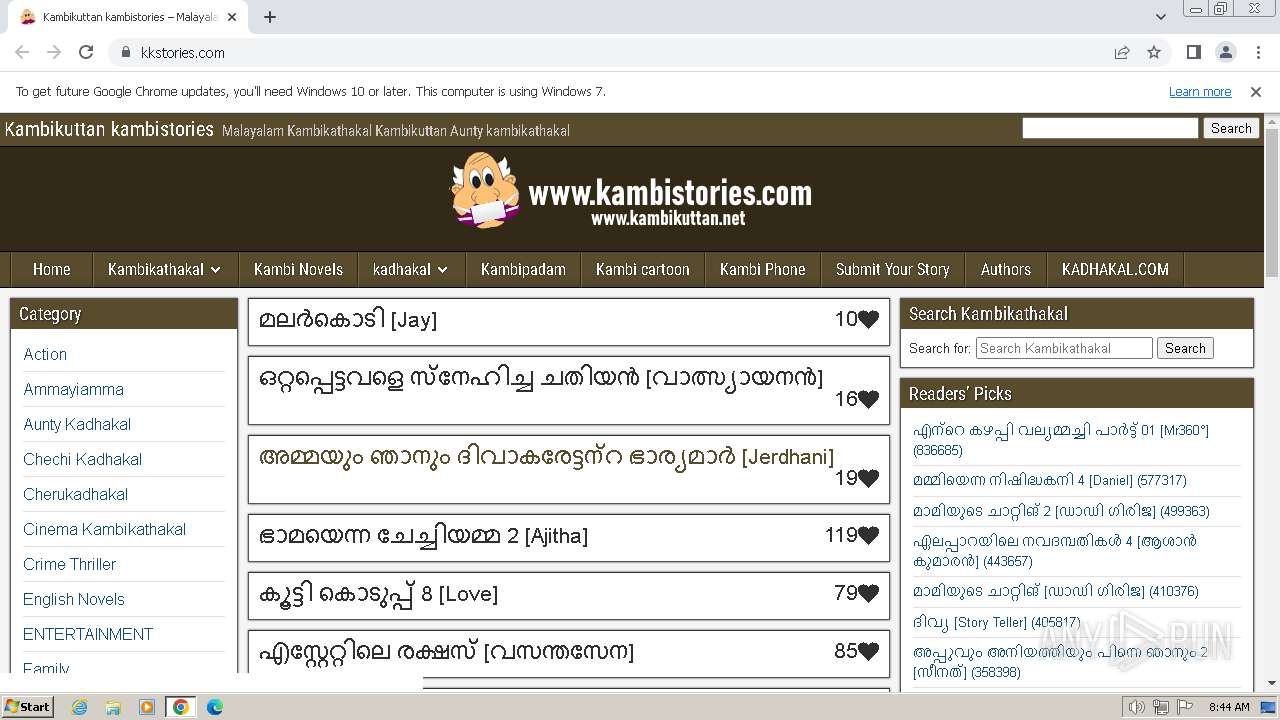Open media player taskbar icon

pyautogui.click(x=147, y=707)
